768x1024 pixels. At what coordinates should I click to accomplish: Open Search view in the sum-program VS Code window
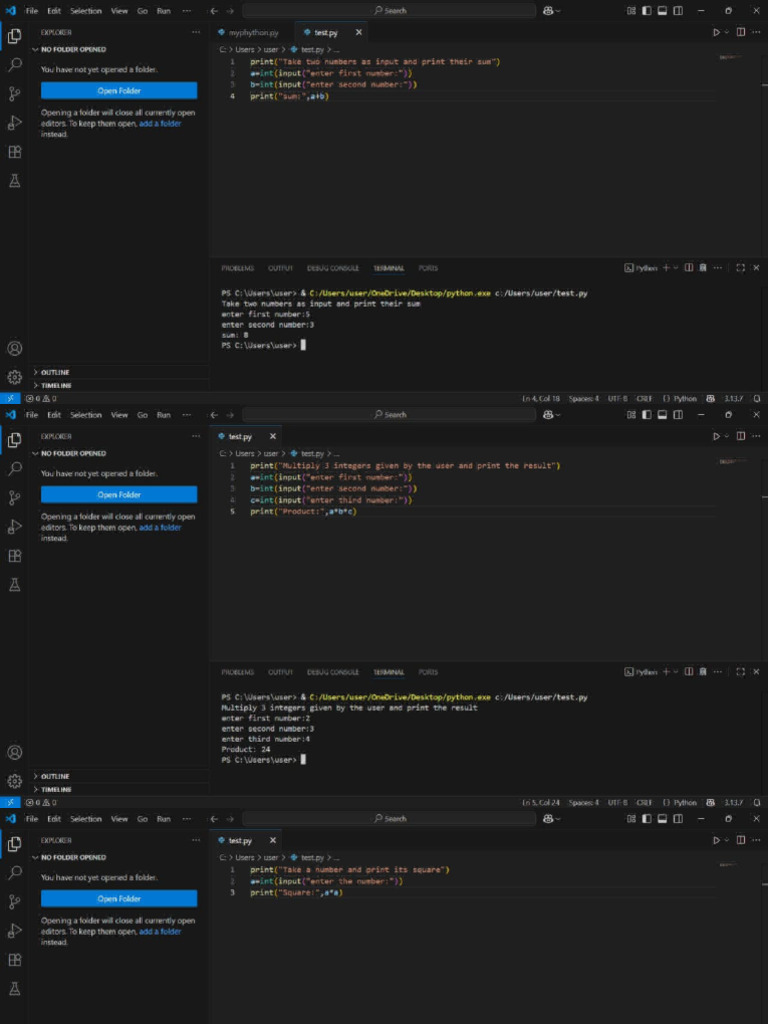[14, 65]
